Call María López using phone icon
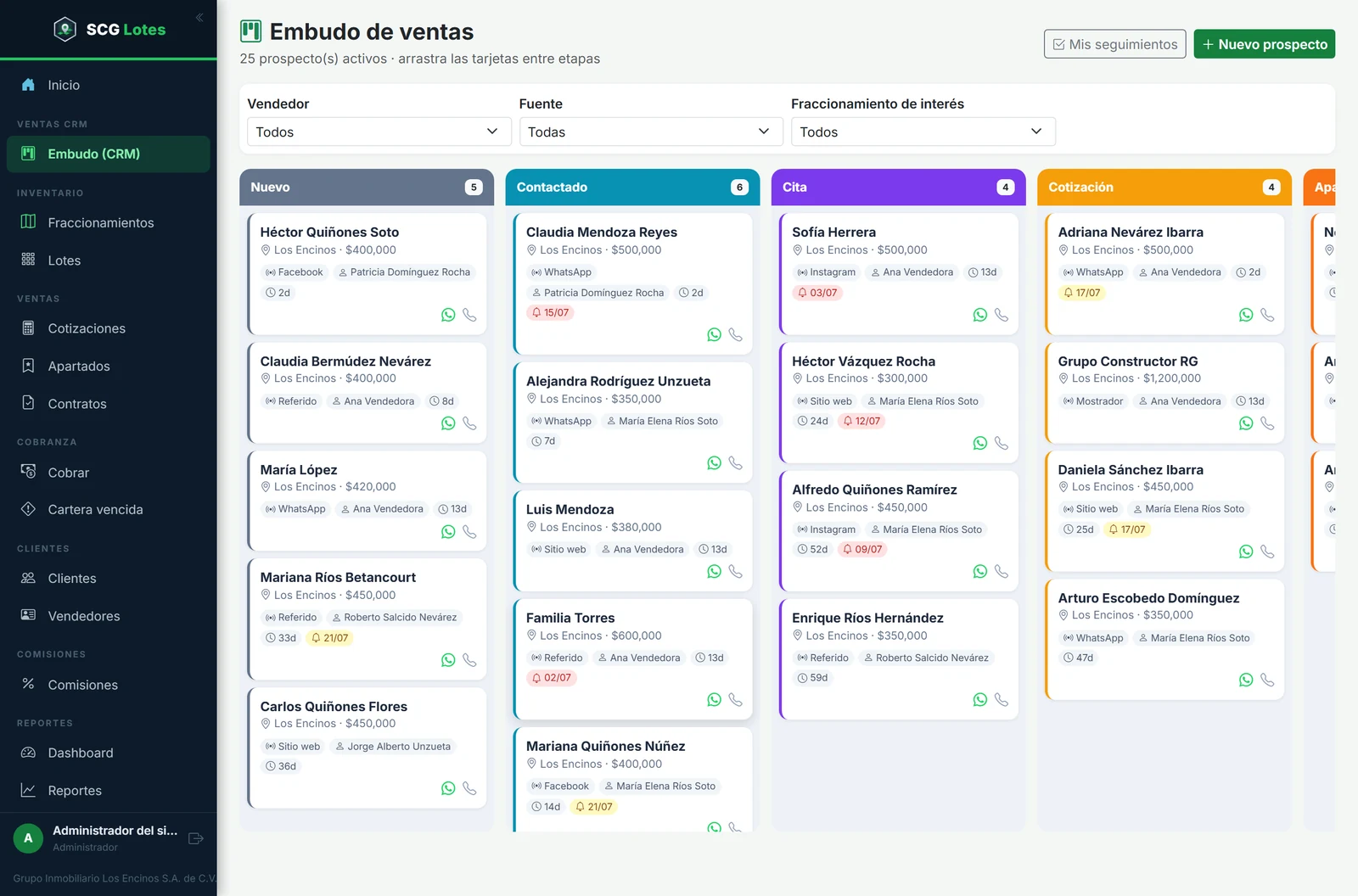The image size is (1358, 896). 469,532
